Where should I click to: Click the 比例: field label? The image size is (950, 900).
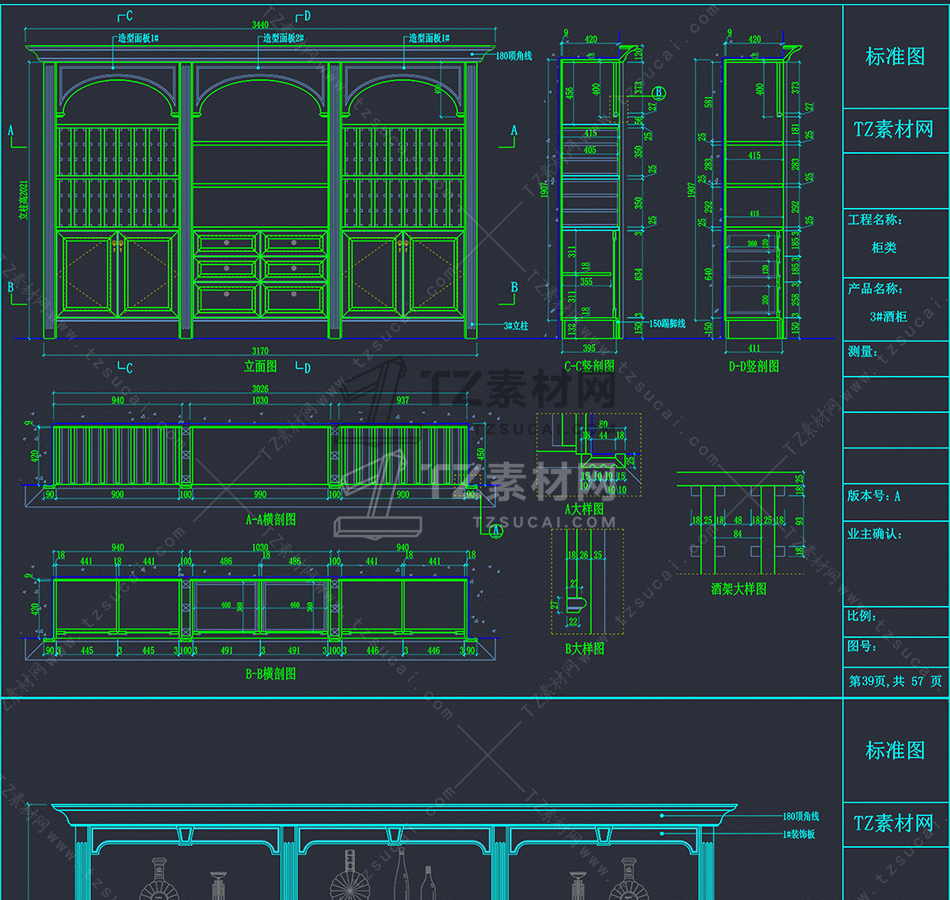(x=862, y=616)
